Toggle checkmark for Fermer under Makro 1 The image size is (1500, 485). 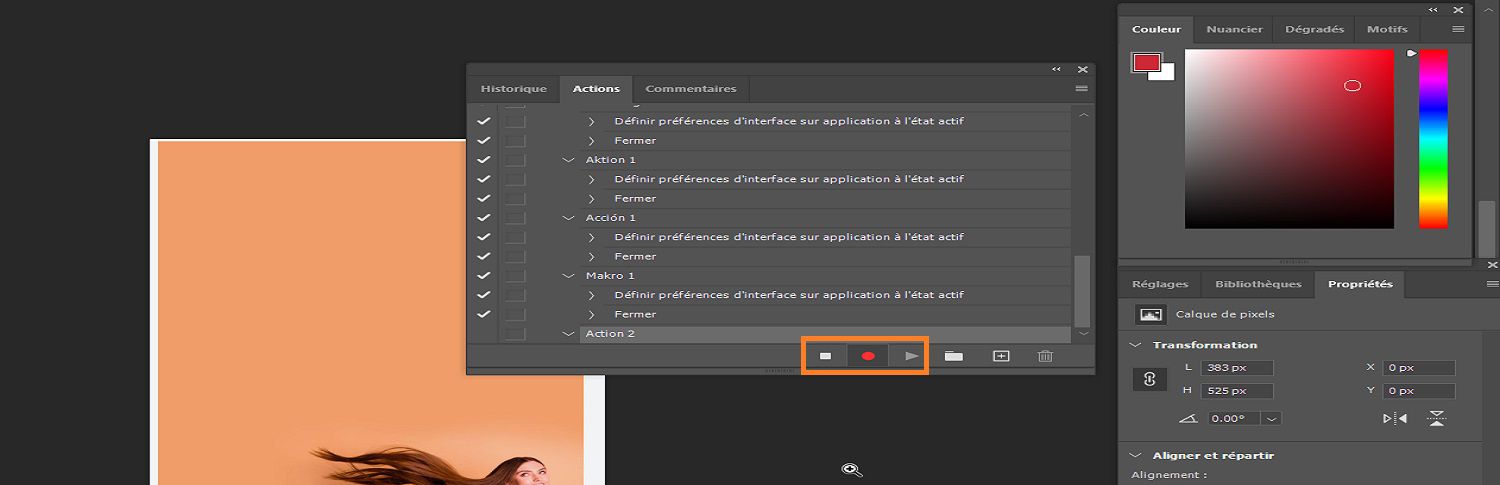click(x=484, y=314)
